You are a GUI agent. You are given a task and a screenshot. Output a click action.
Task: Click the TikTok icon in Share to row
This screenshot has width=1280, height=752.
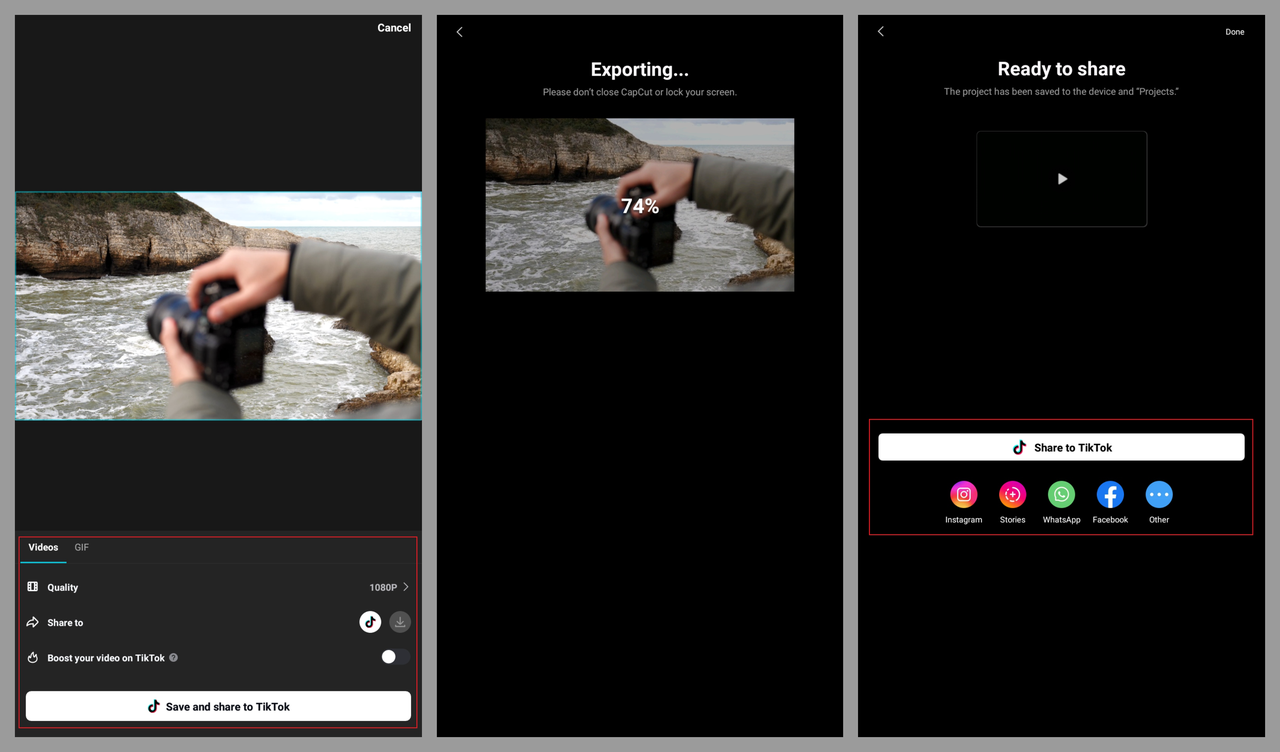click(370, 621)
